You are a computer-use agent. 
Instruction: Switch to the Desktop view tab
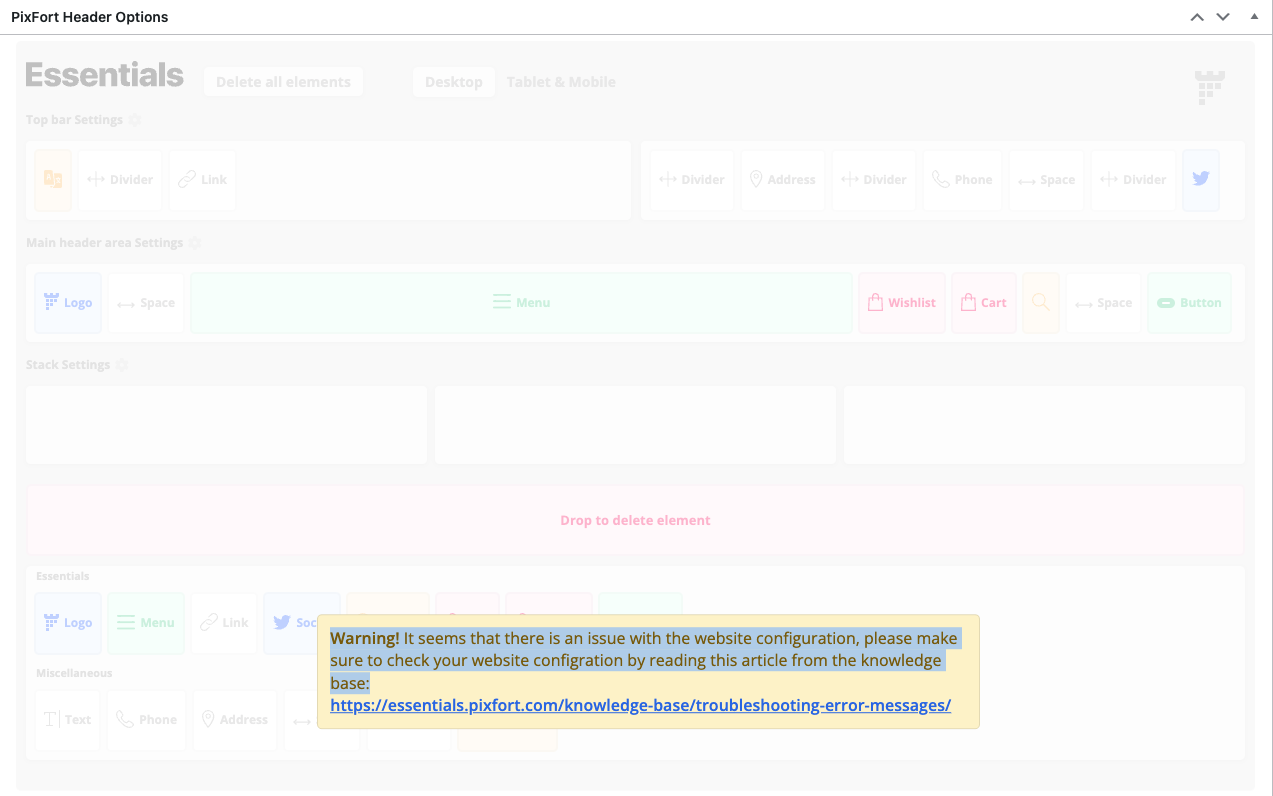coord(453,82)
